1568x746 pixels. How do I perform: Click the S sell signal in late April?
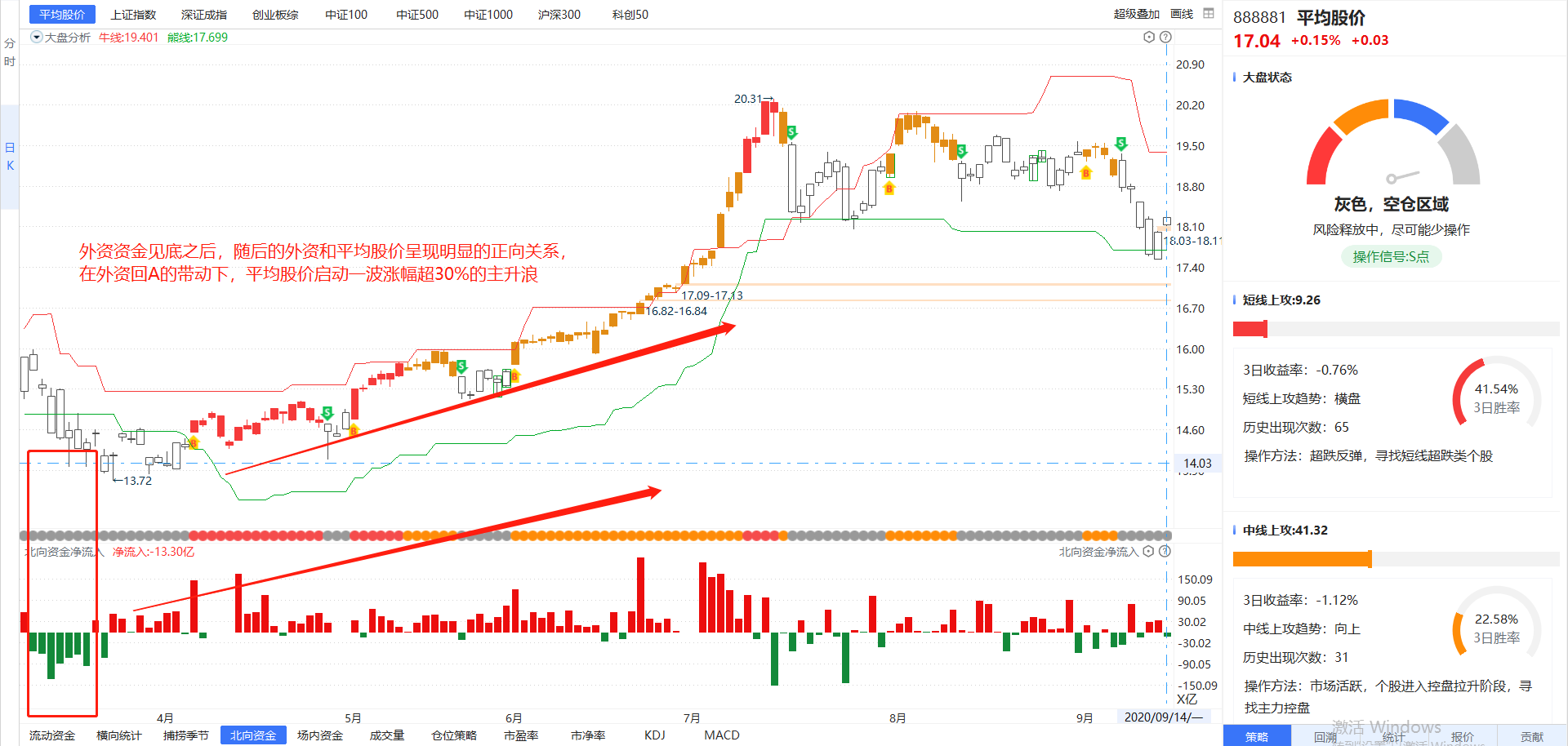(327, 412)
